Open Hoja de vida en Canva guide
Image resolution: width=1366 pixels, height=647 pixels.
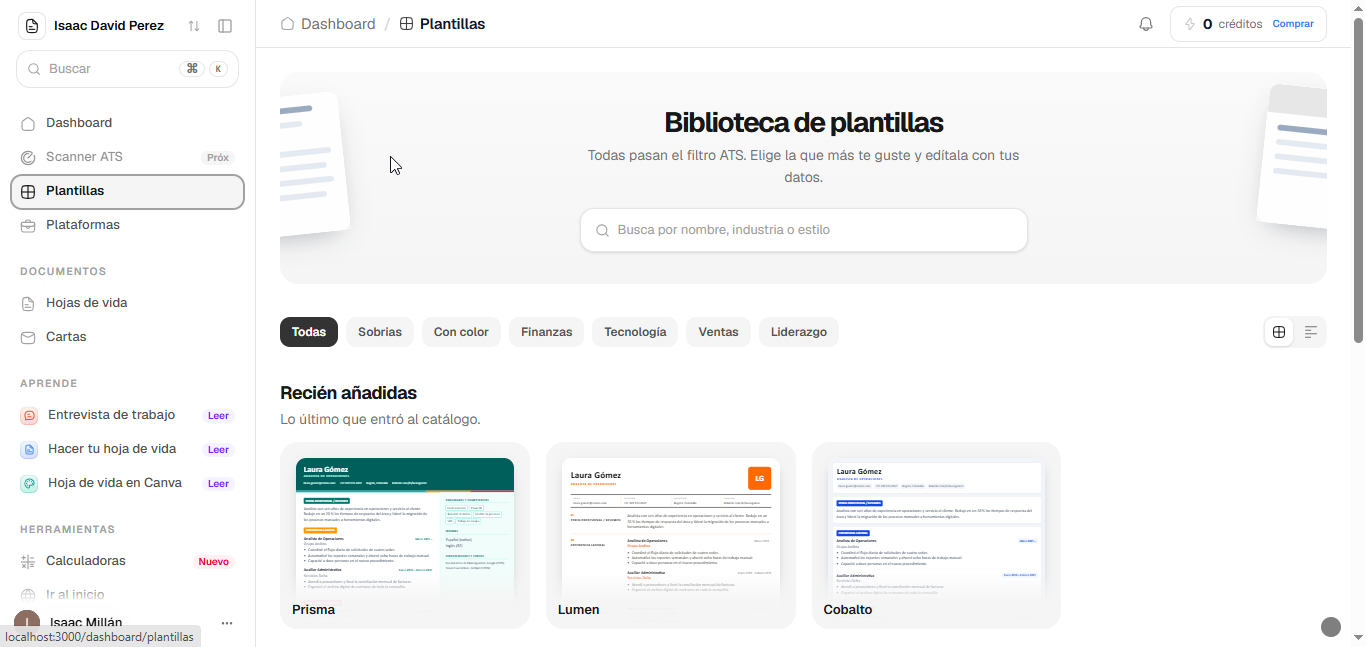(x=127, y=483)
